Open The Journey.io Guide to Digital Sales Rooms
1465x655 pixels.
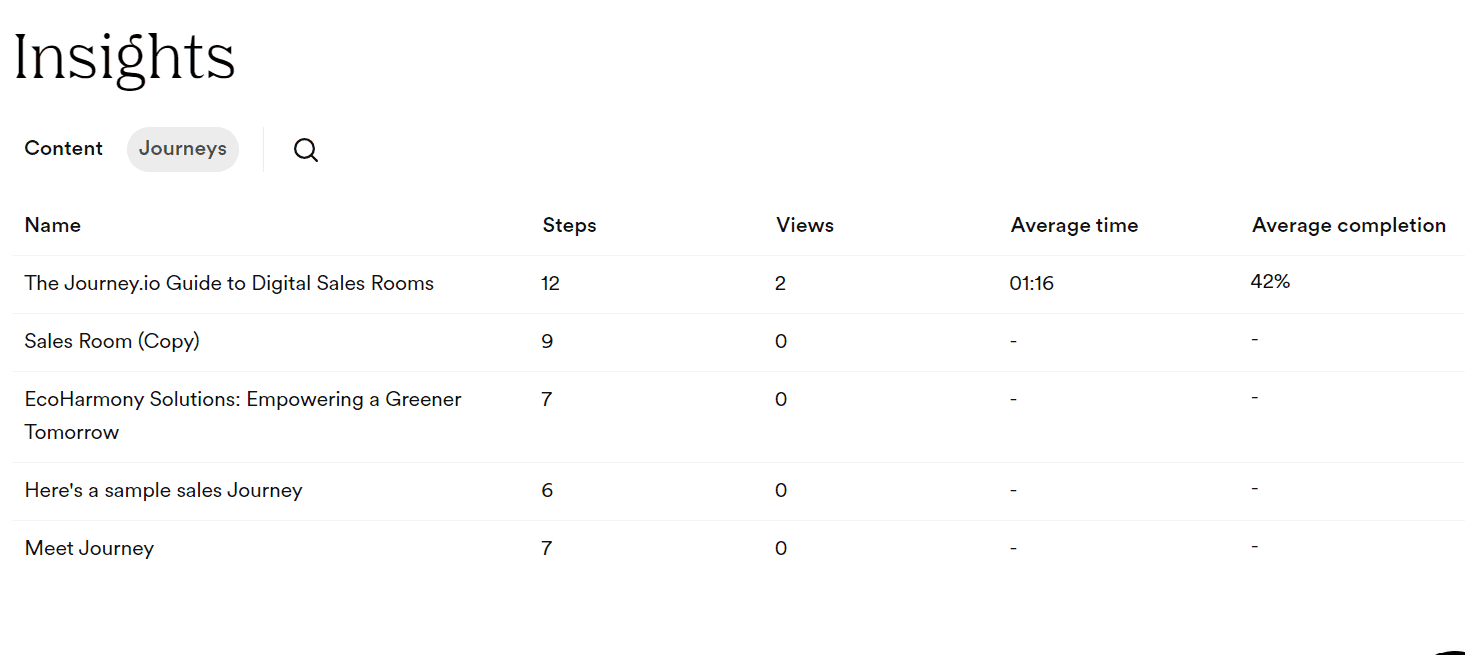click(x=229, y=283)
